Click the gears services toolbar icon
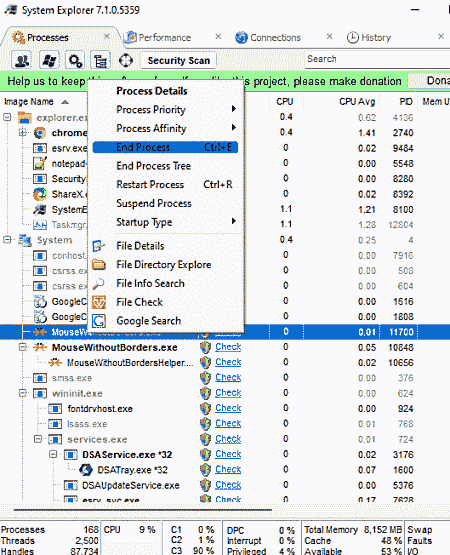Image resolution: width=450 pixels, height=555 pixels. pyautogui.click(x=75, y=61)
